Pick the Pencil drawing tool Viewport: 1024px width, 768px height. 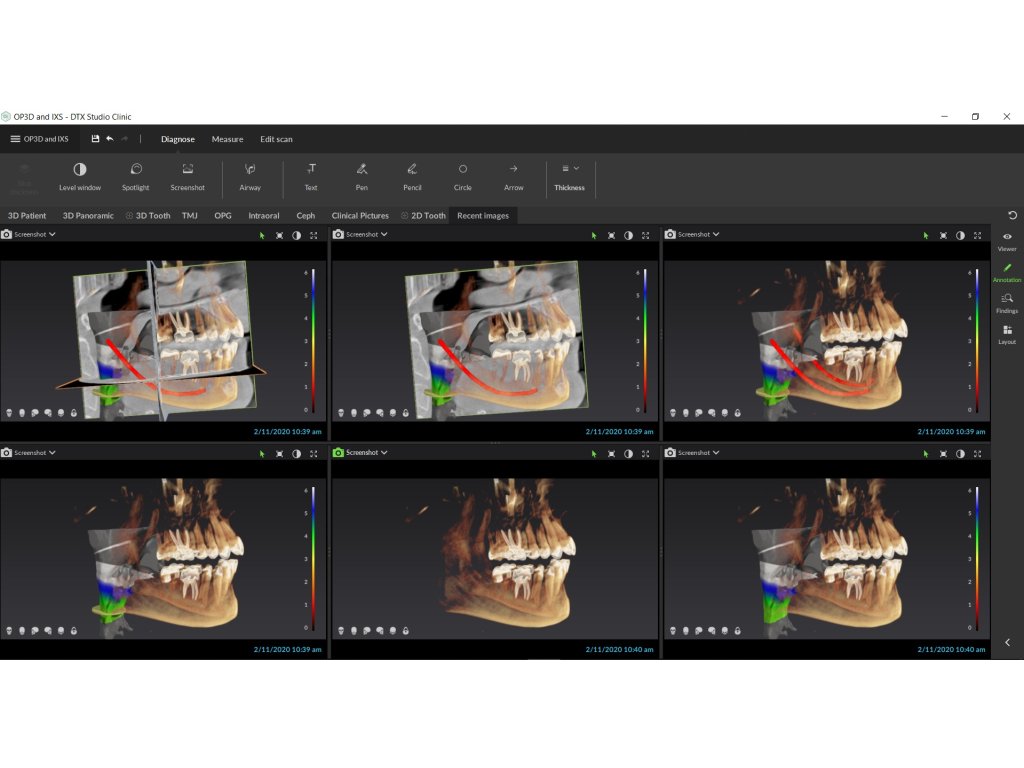tap(411, 176)
